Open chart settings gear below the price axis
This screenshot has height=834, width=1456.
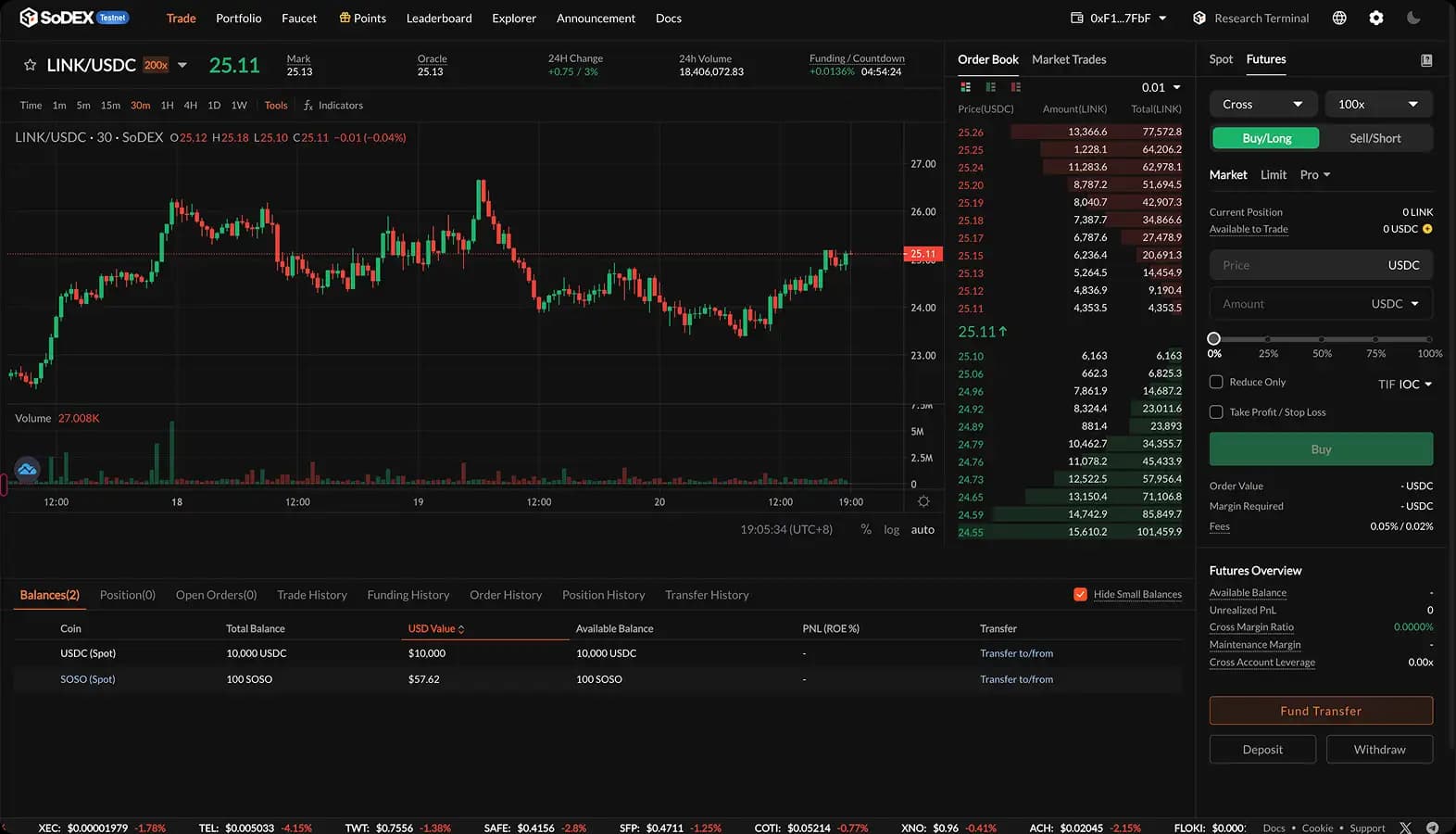click(923, 501)
